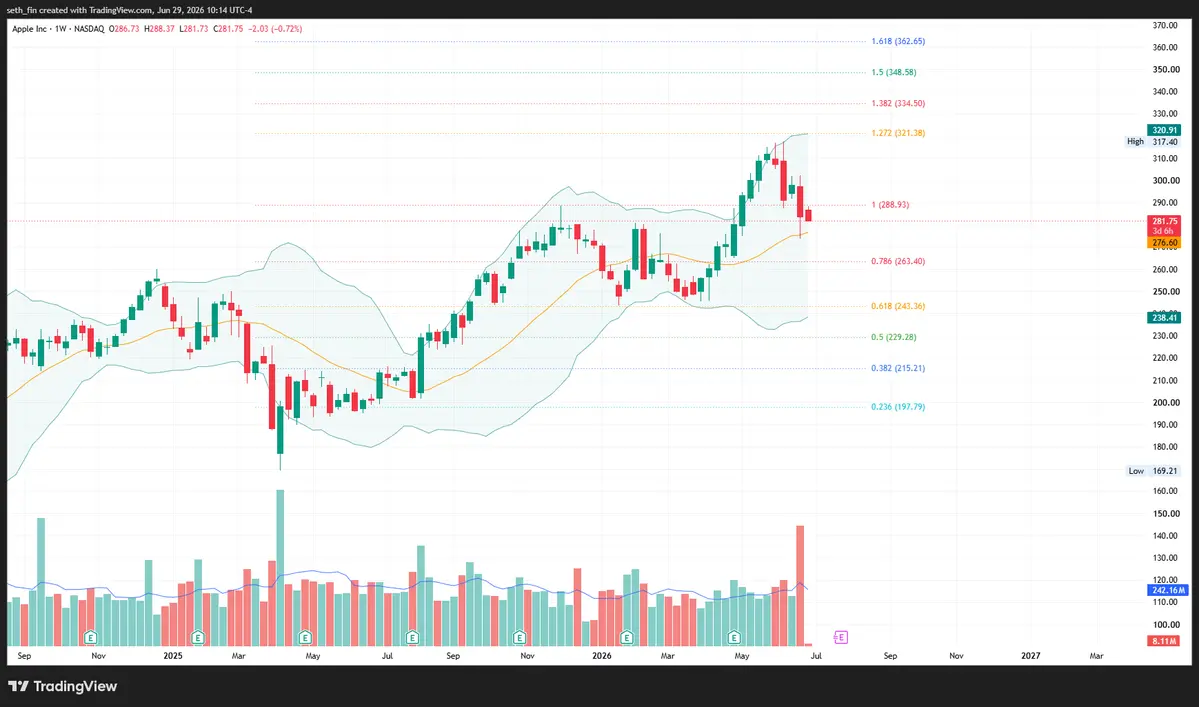The height and width of the screenshot is (707, 1199).
Task: Select the 0.618 (243.36) Fibonacci label
Action: (x=898, y=306)
